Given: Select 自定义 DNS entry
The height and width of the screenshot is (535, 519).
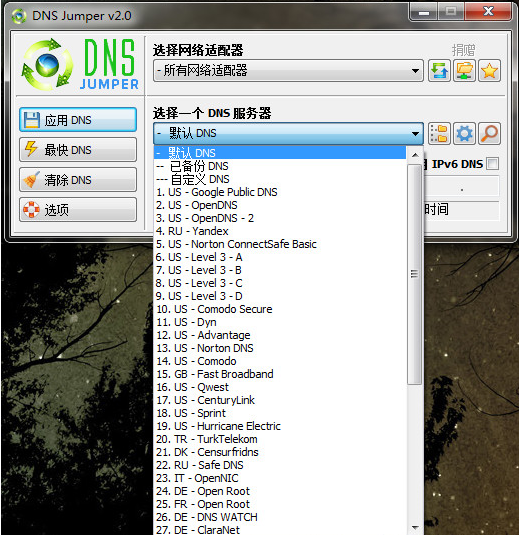Looking at the screenshot, I should tap(280, 179).
